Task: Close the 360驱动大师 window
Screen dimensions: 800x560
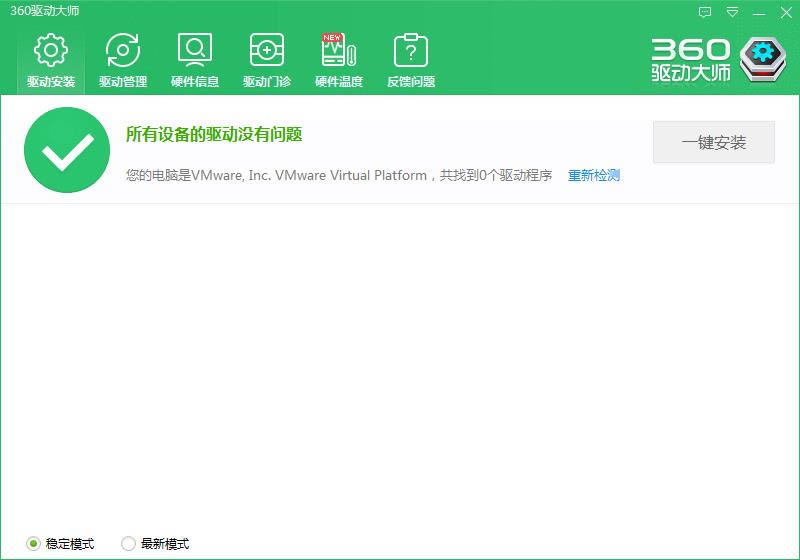Action: (x=786, y=13)
